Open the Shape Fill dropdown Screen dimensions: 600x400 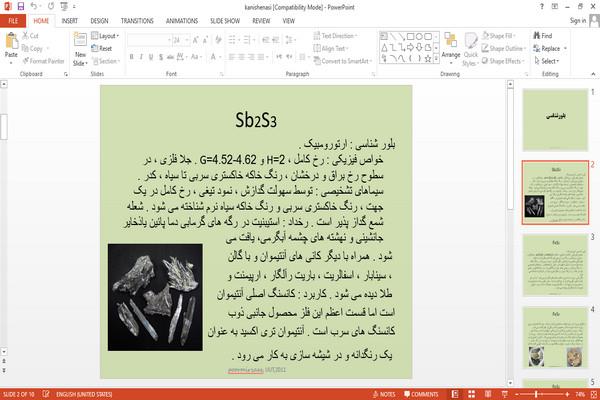tap(499, 36)
